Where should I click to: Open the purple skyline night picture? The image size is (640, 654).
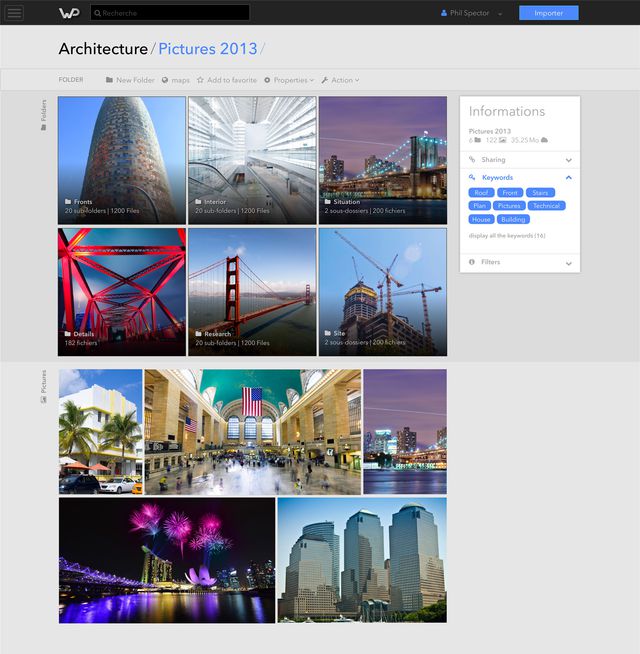(405, 432)
